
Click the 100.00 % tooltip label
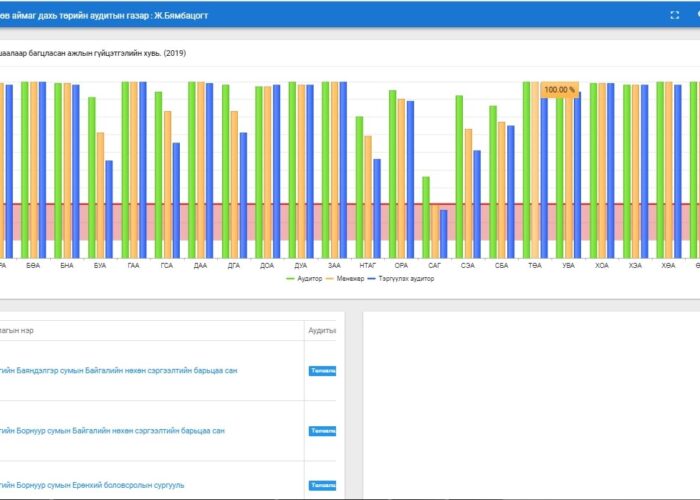click(x=560, y=90)
